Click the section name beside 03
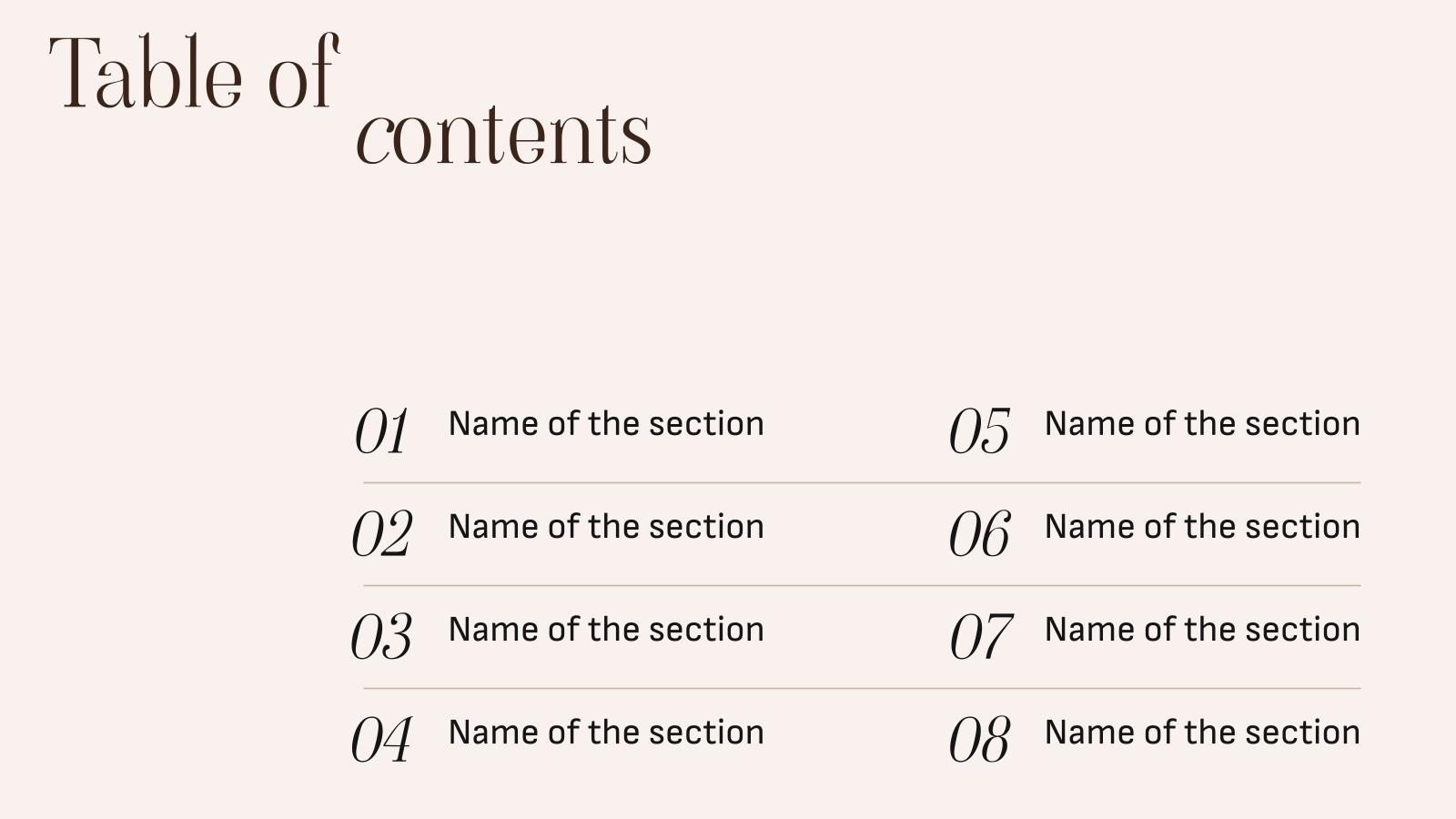This screenshot has width=1456, height=819. (606, 630)
